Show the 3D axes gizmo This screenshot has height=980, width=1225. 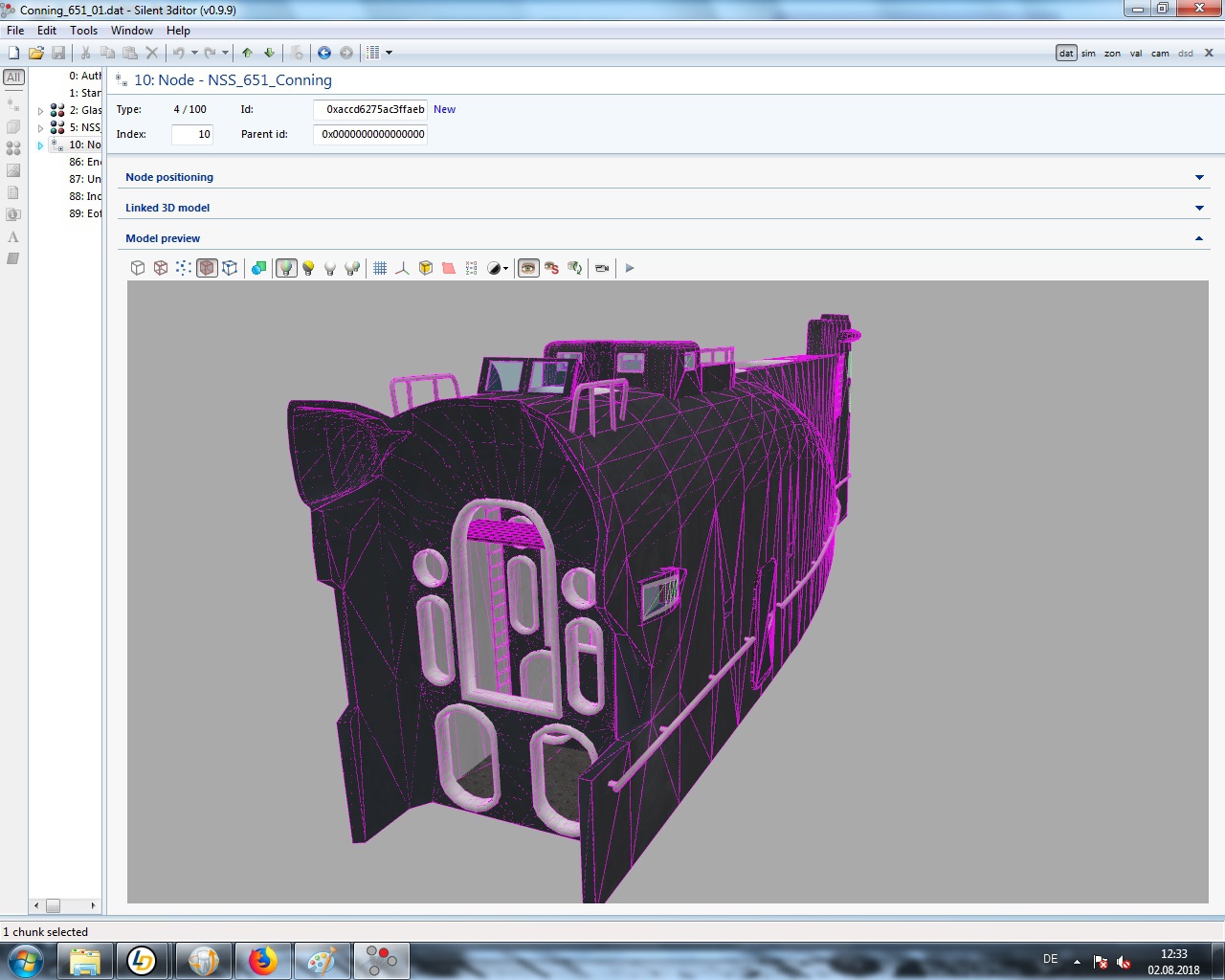pos(402,268)
